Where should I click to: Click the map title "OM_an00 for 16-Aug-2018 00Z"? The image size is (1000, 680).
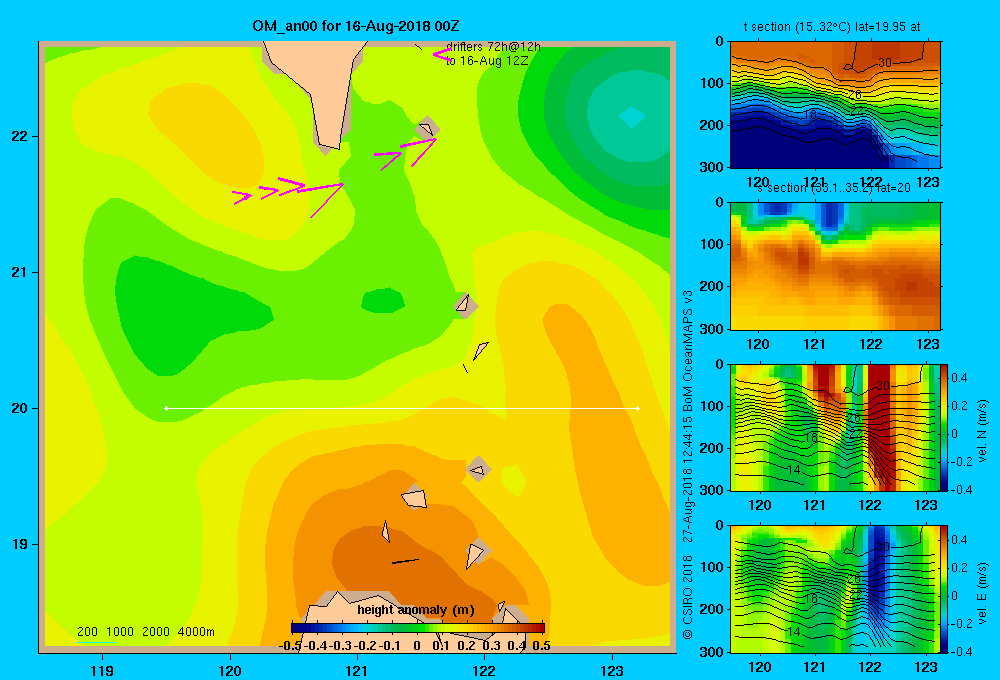tap(356, 26)
